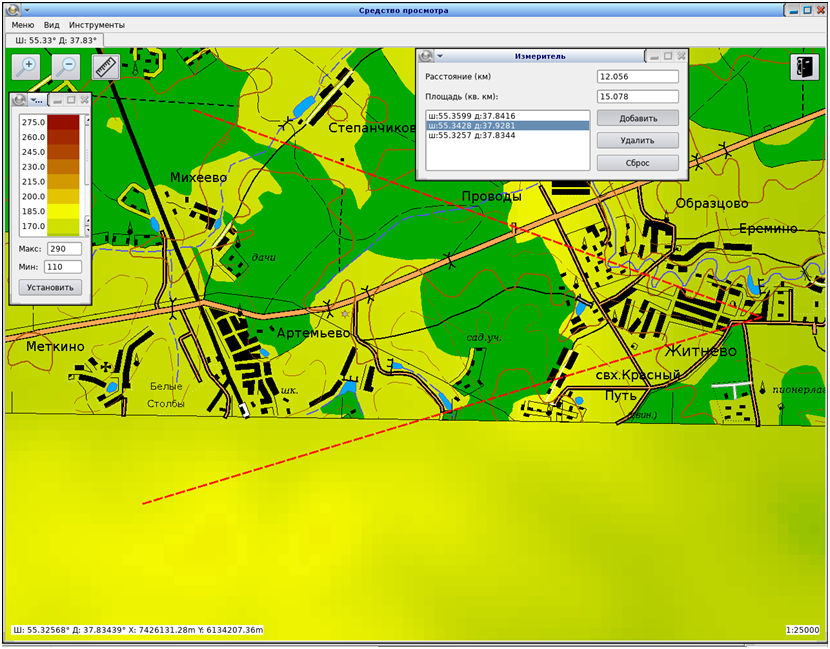
Task: Click the zoom out magnifier tool
Action: pyautogui.click(x=65, y=67)
